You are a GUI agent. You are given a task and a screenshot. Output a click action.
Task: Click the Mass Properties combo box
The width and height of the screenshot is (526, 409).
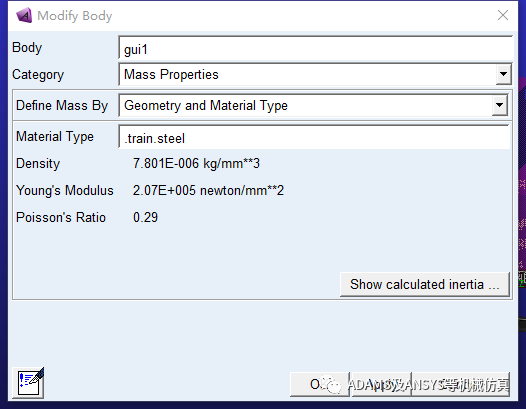[315, 74]
